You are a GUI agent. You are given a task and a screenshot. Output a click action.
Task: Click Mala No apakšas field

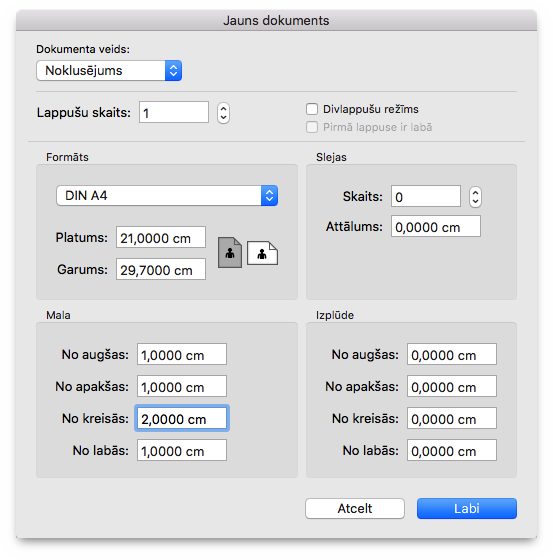click(182, 386)
